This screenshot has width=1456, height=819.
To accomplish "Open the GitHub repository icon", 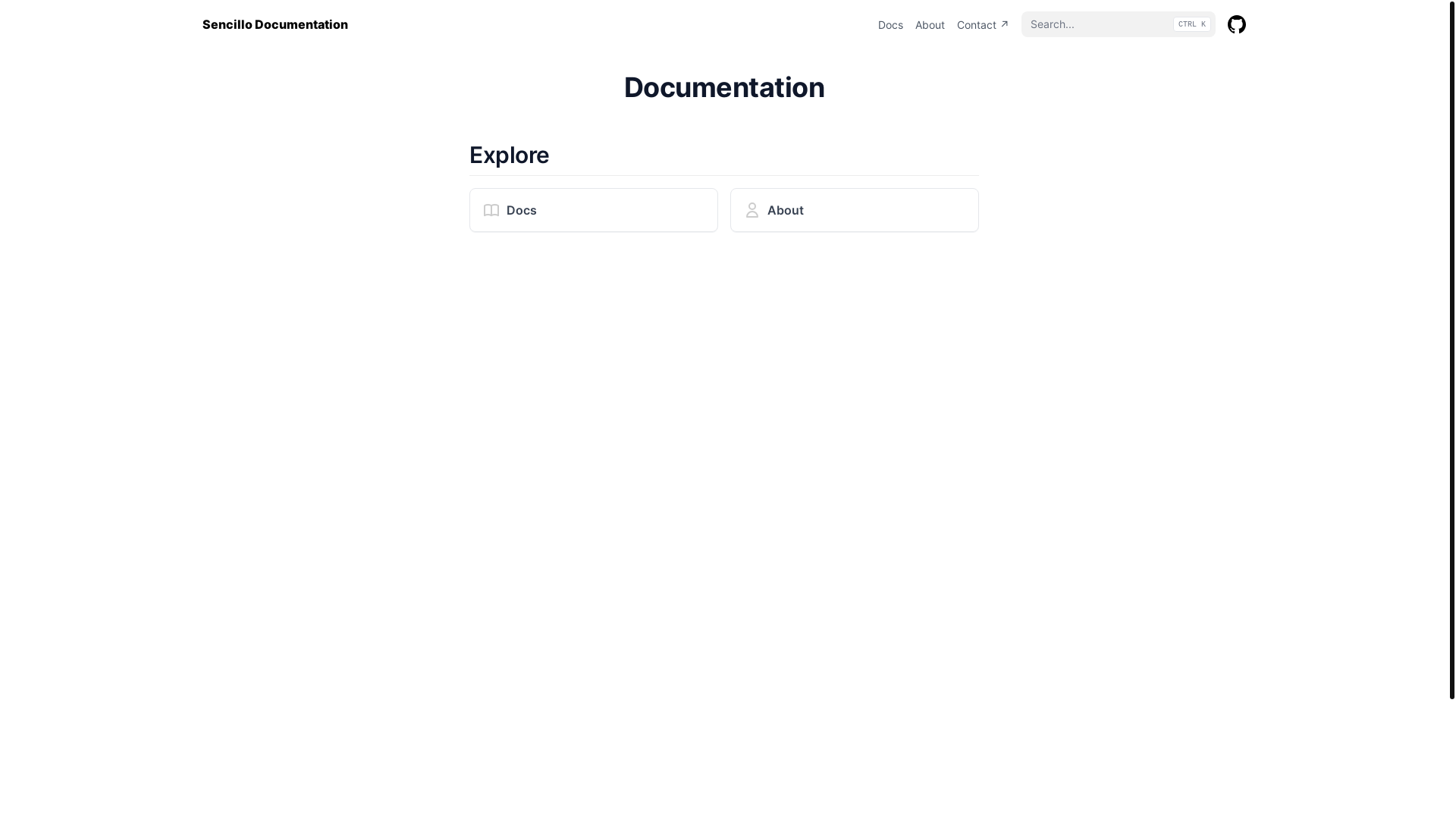I will [x=1236, y=24].
